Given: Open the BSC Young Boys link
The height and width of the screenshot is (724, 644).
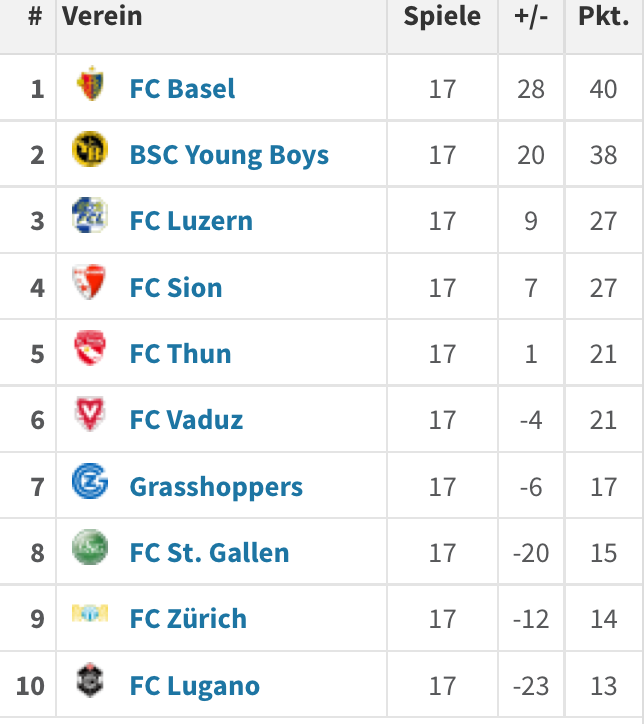Looking at the screenshot, I should coord(229,155).
